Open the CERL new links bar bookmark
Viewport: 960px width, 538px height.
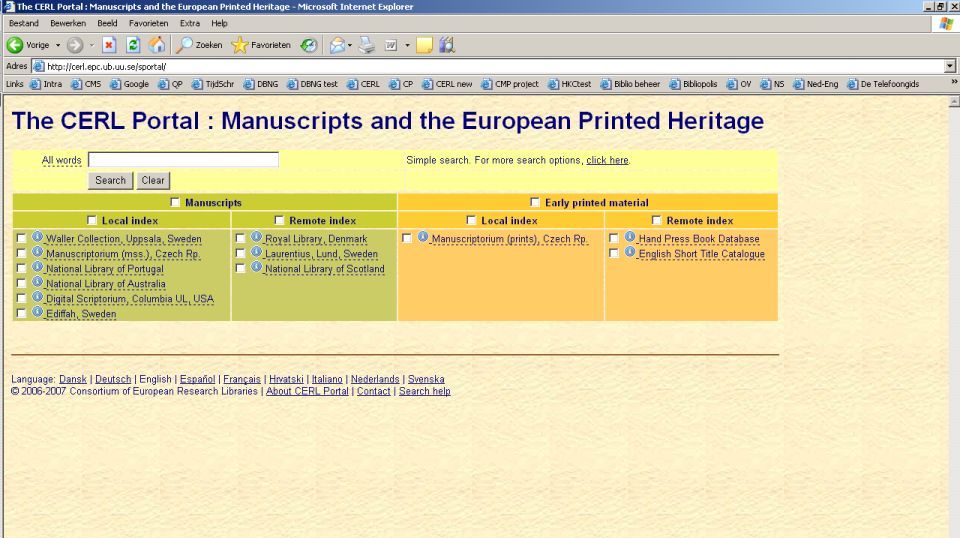(448, 84)
